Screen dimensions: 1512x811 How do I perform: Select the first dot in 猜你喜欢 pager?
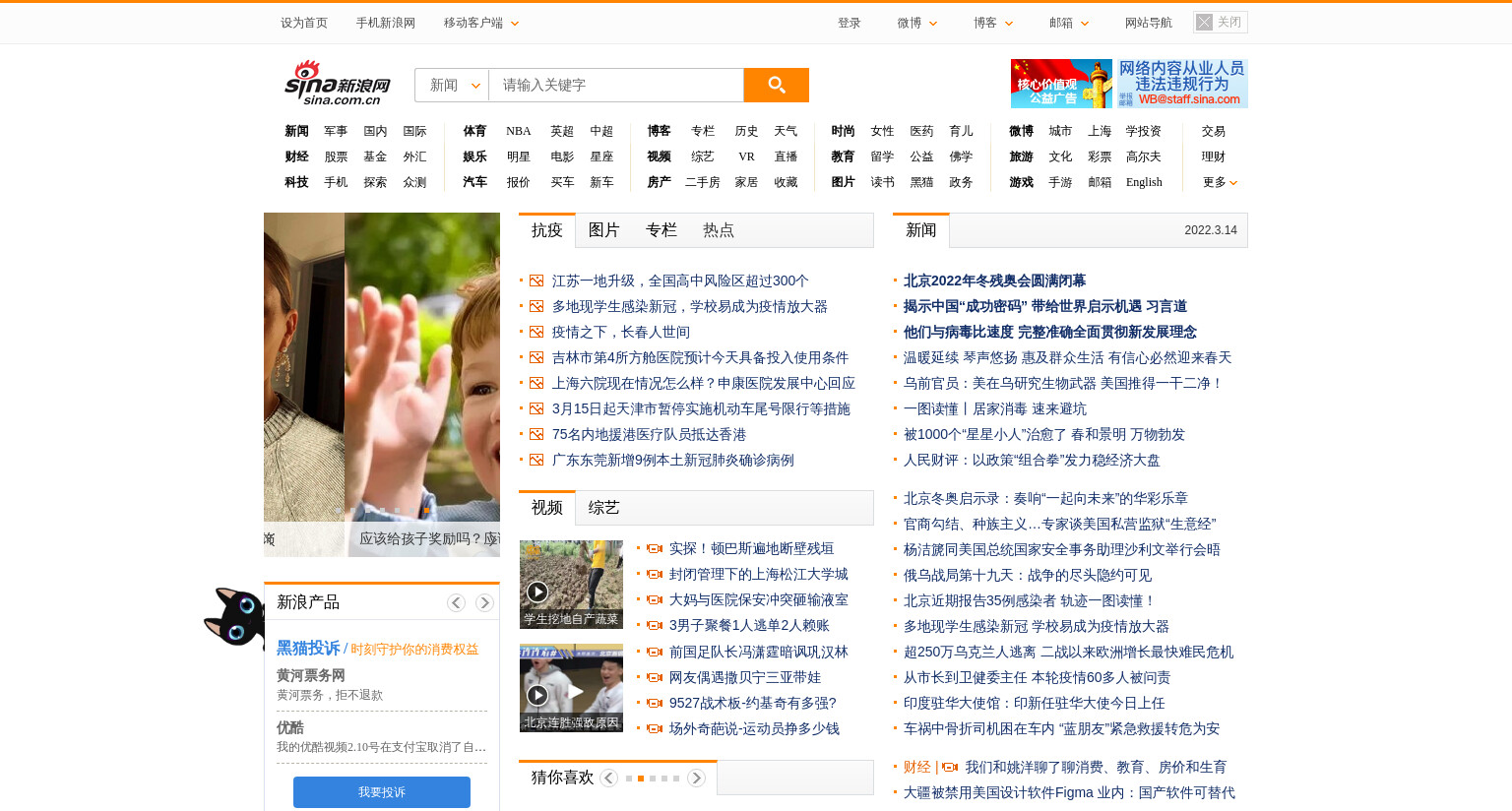(629, 779)
